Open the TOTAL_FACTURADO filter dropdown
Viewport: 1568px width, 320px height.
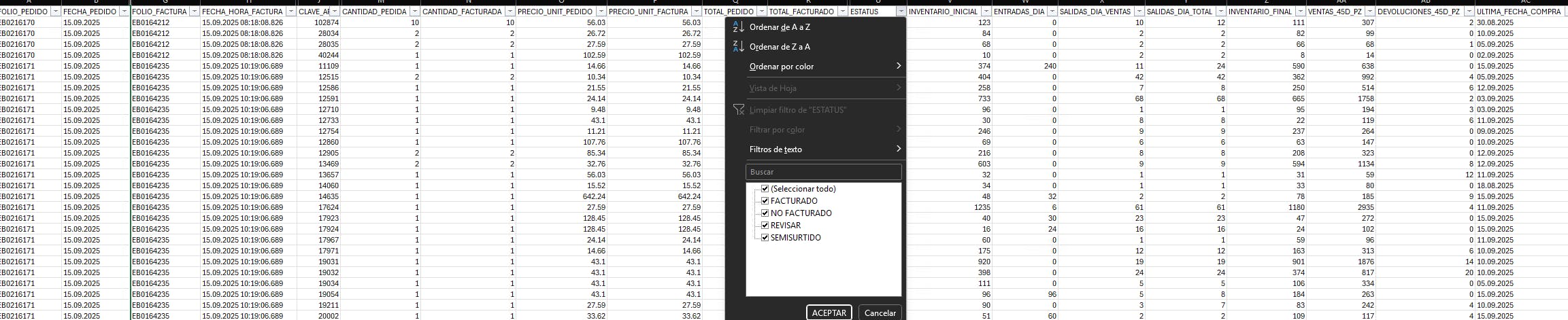843,12
